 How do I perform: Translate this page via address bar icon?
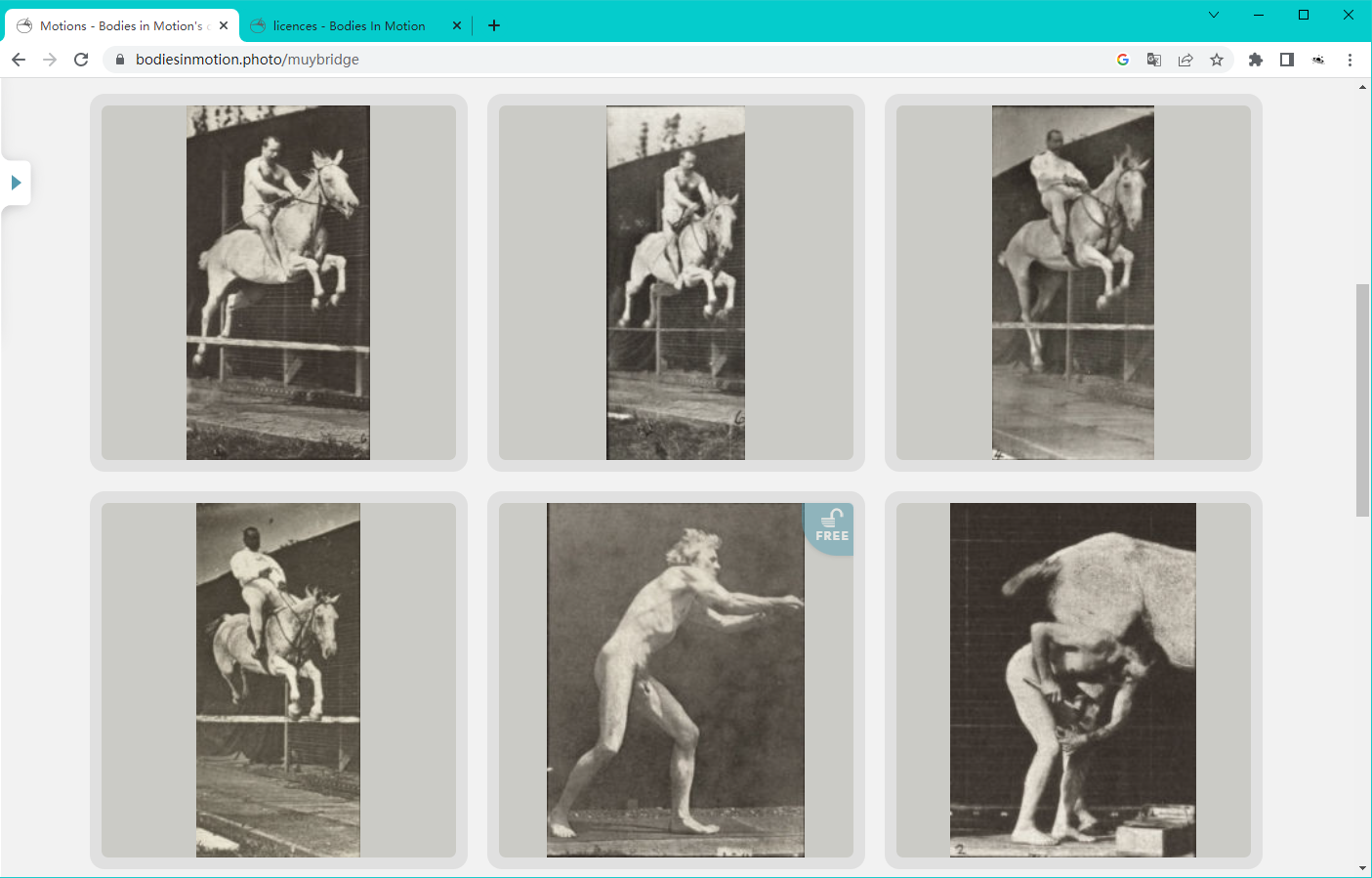pyautogui.click(x=1154, y=60)
